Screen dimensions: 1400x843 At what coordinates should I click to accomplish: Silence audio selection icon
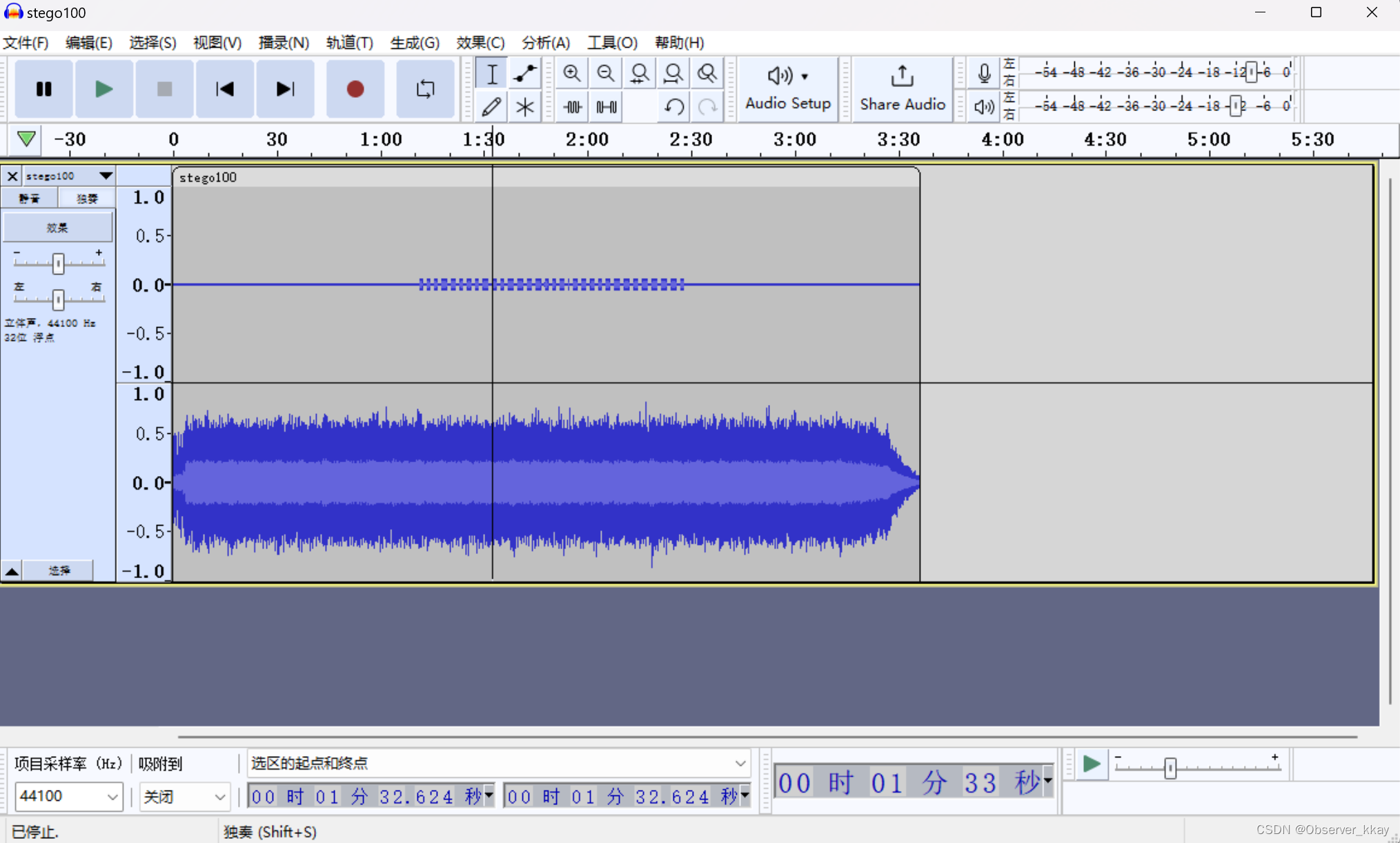click(606, 107)
